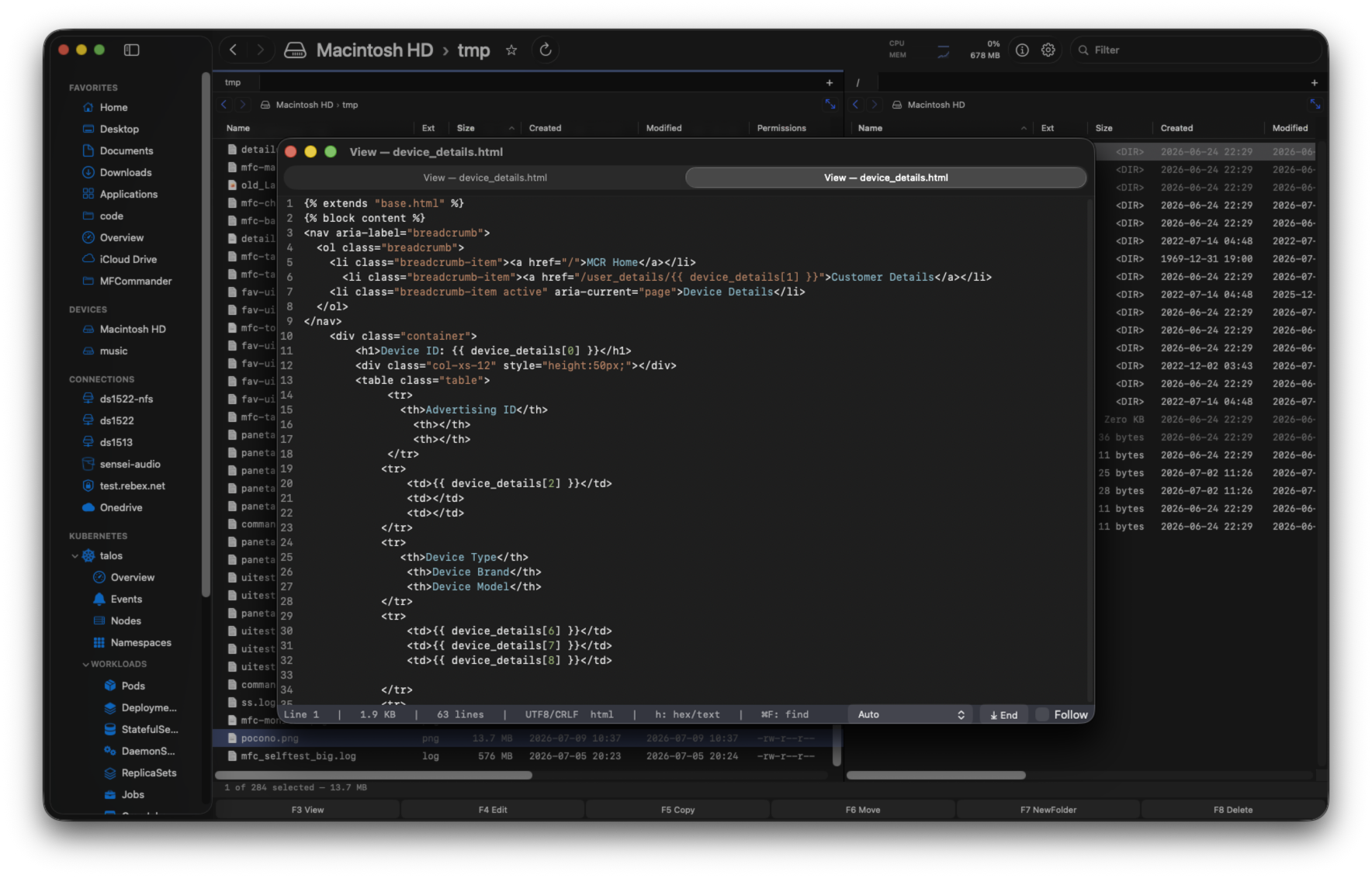This screenshot has height=878, width=1372.
Task: Select the music device
Action: 113,351
